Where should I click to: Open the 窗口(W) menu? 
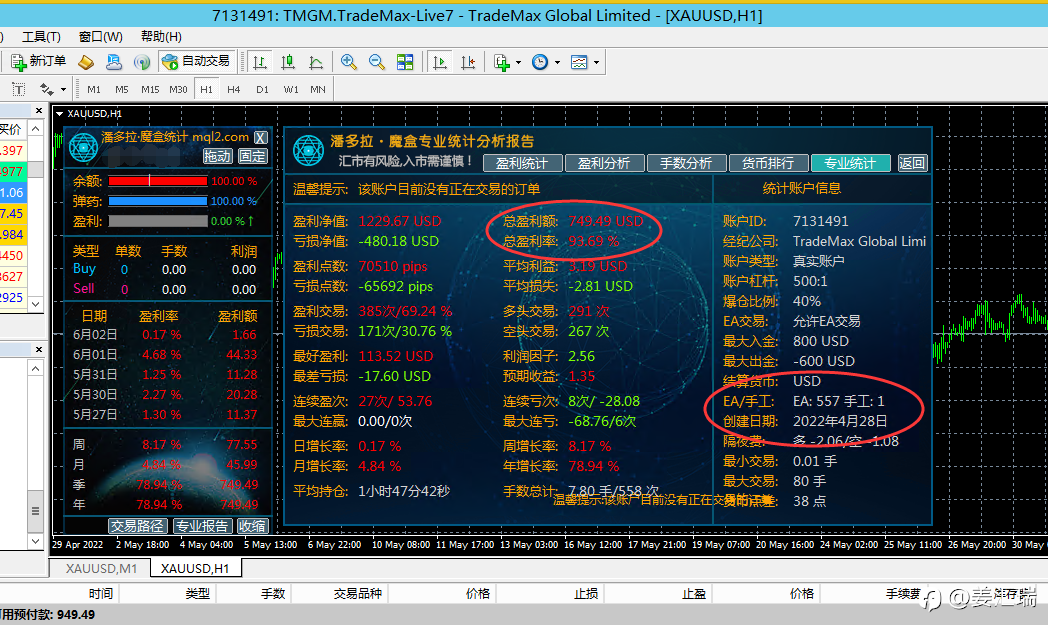pyautogui.click(x=101, y=37)
